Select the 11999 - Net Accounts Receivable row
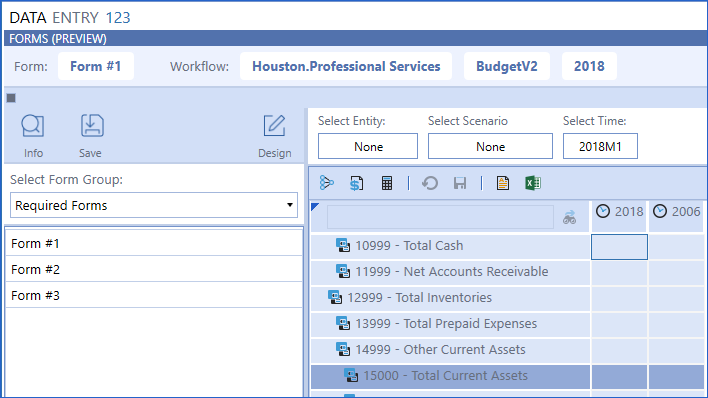This screenshot has width=708, height=398. point(450,272)
